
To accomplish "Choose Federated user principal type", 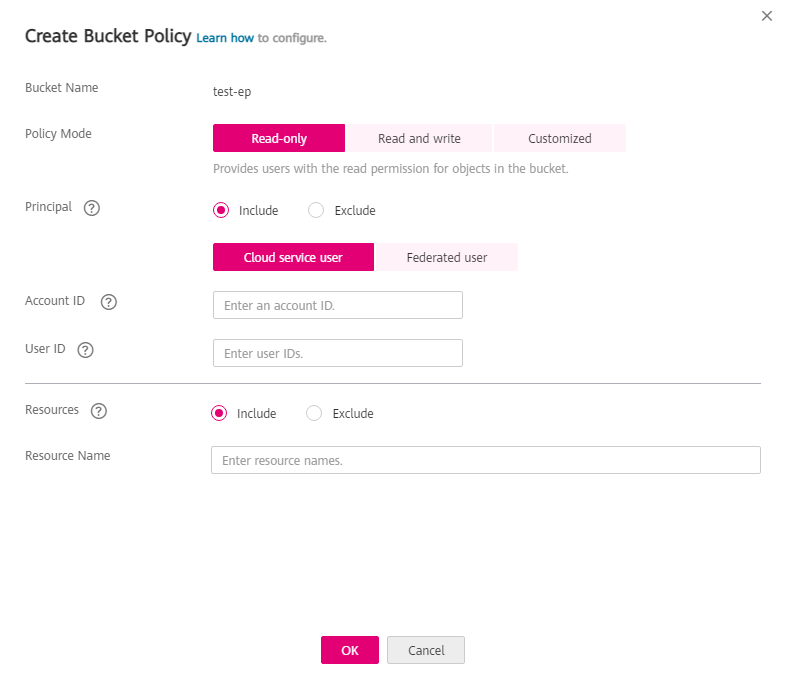I will (x=446, y=257).
